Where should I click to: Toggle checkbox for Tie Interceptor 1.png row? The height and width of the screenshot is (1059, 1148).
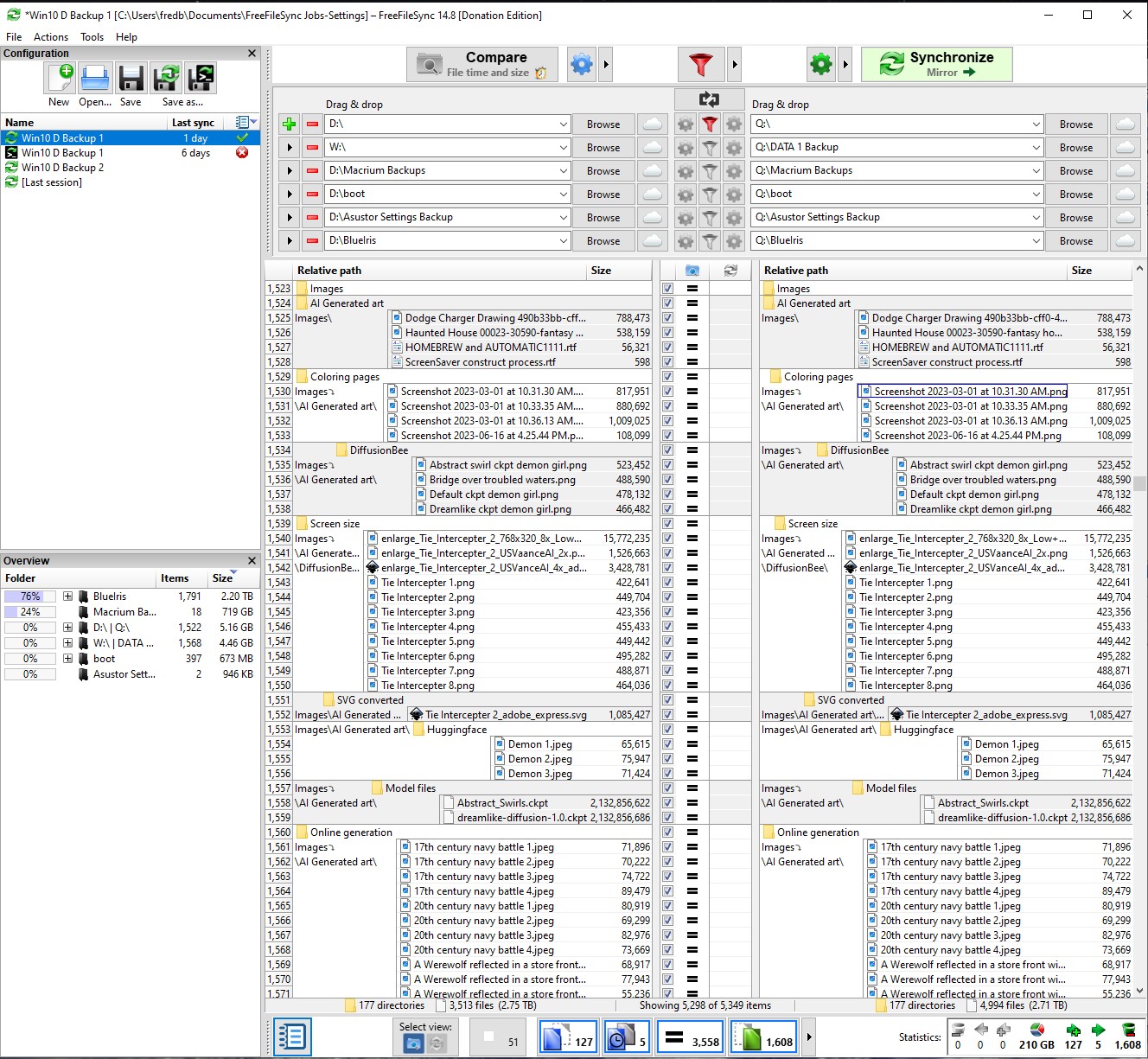click(x=667, y=583)
